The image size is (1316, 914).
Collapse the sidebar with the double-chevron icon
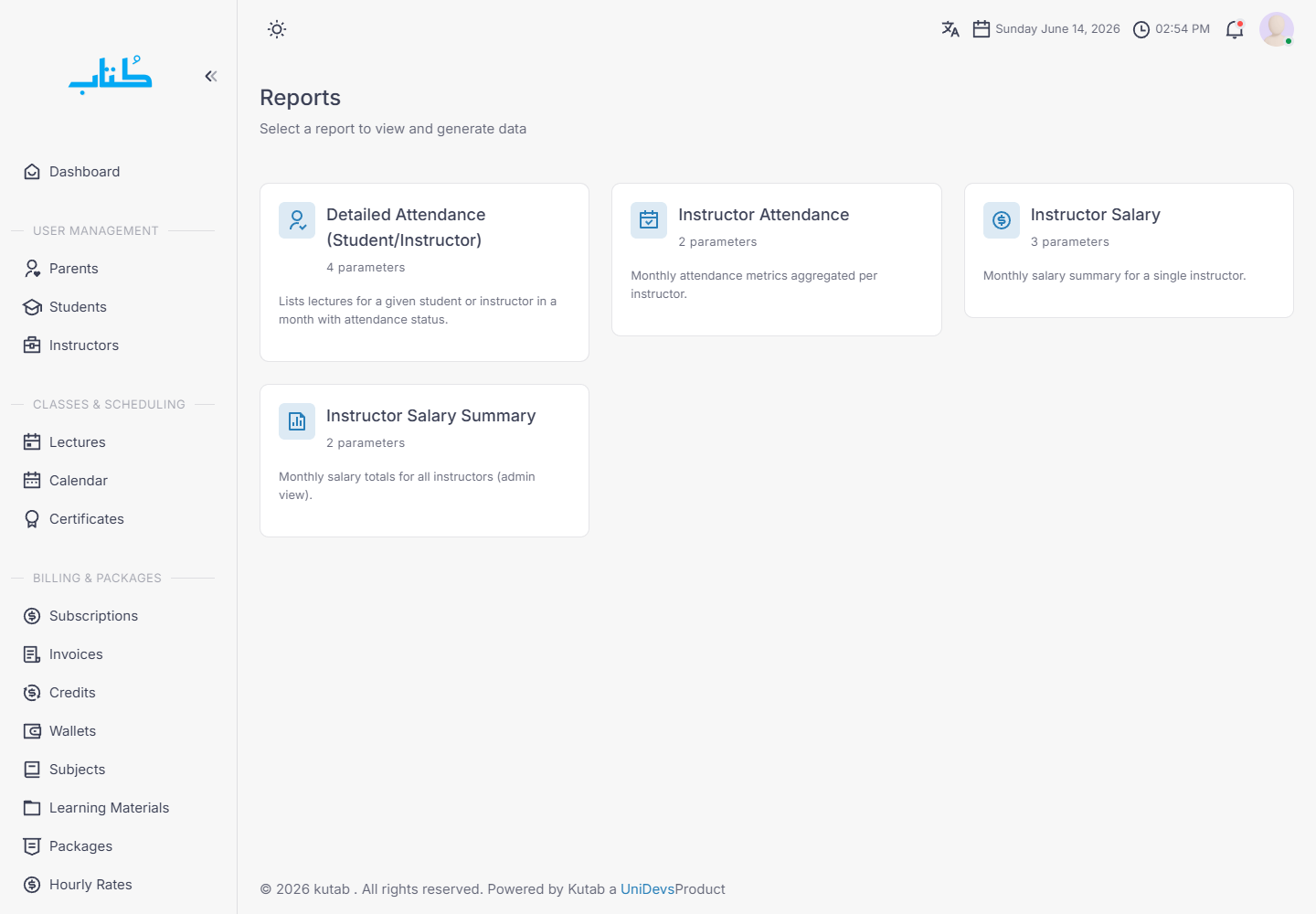211,76
